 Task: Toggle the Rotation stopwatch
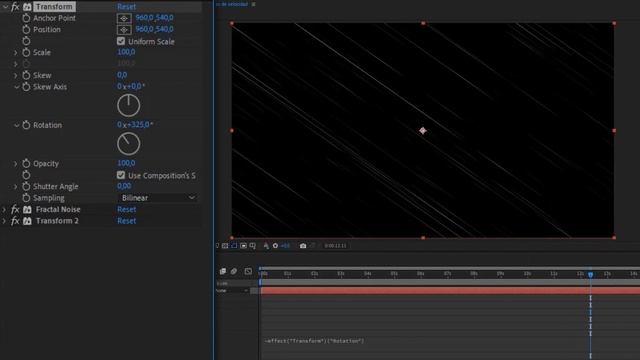[26, 125]
